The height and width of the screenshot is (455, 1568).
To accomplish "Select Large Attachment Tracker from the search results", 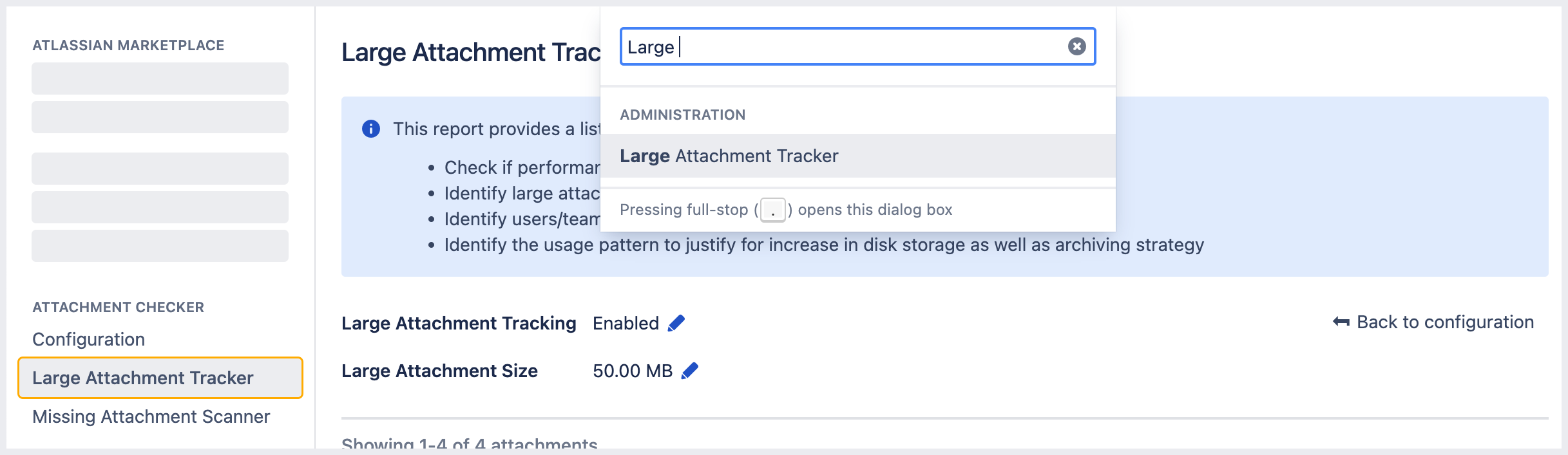I will coord(729,156).
